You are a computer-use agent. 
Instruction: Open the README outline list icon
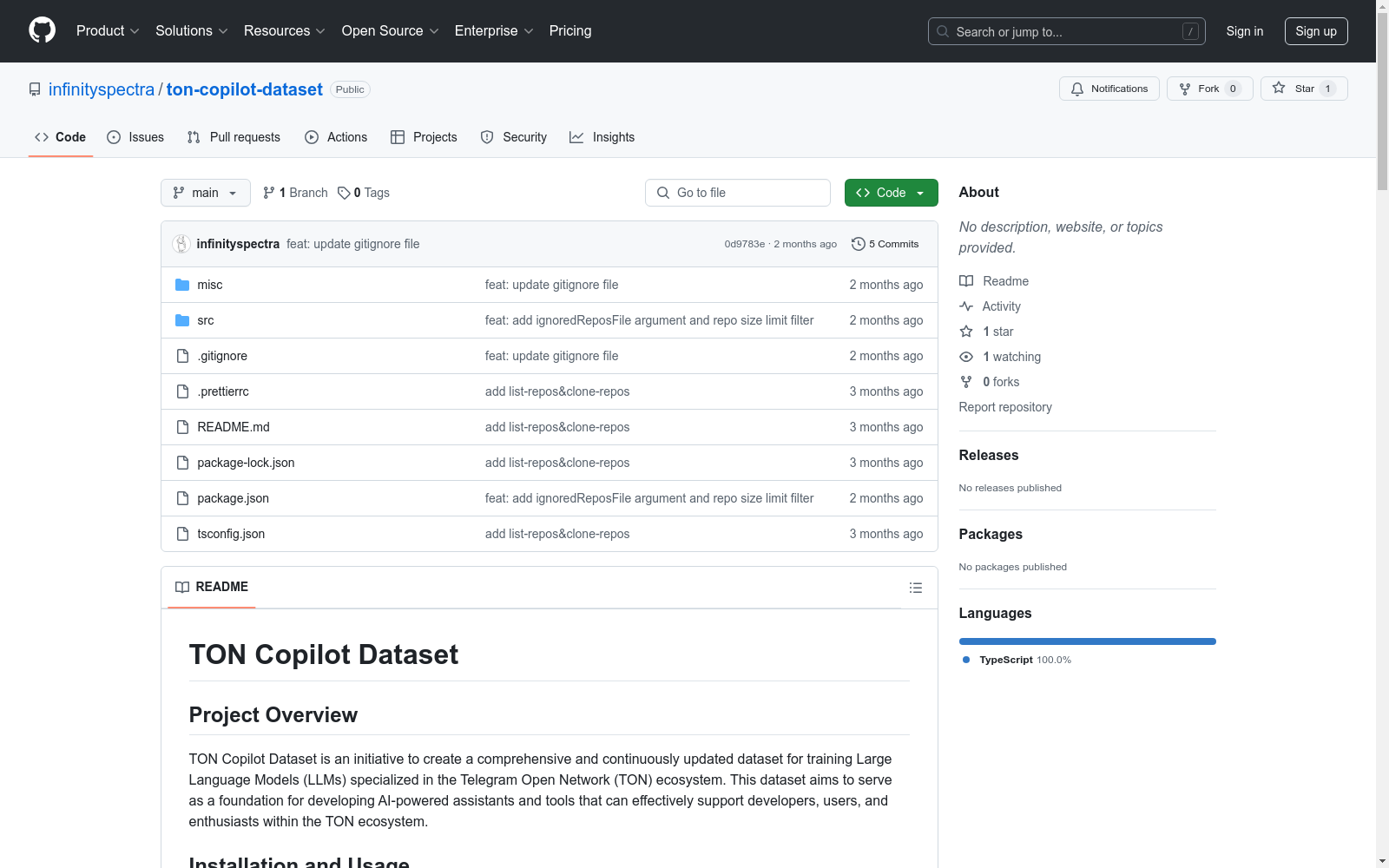pos(915,588)
